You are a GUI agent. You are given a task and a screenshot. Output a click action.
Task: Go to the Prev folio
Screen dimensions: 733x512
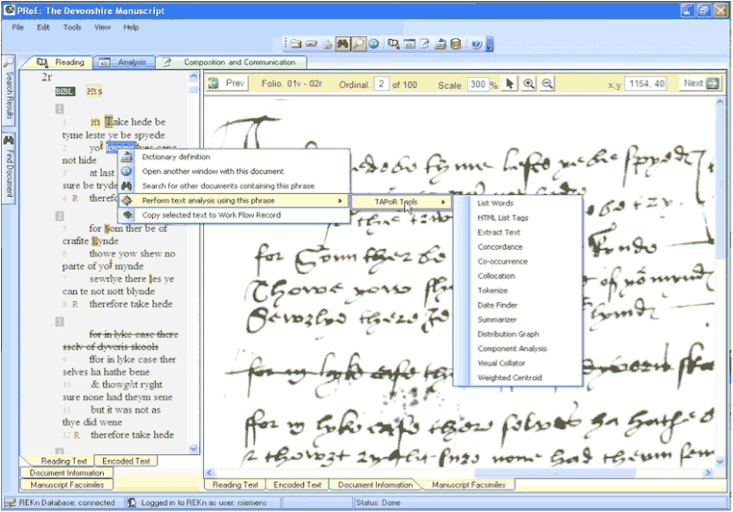(x=228, y=84)
